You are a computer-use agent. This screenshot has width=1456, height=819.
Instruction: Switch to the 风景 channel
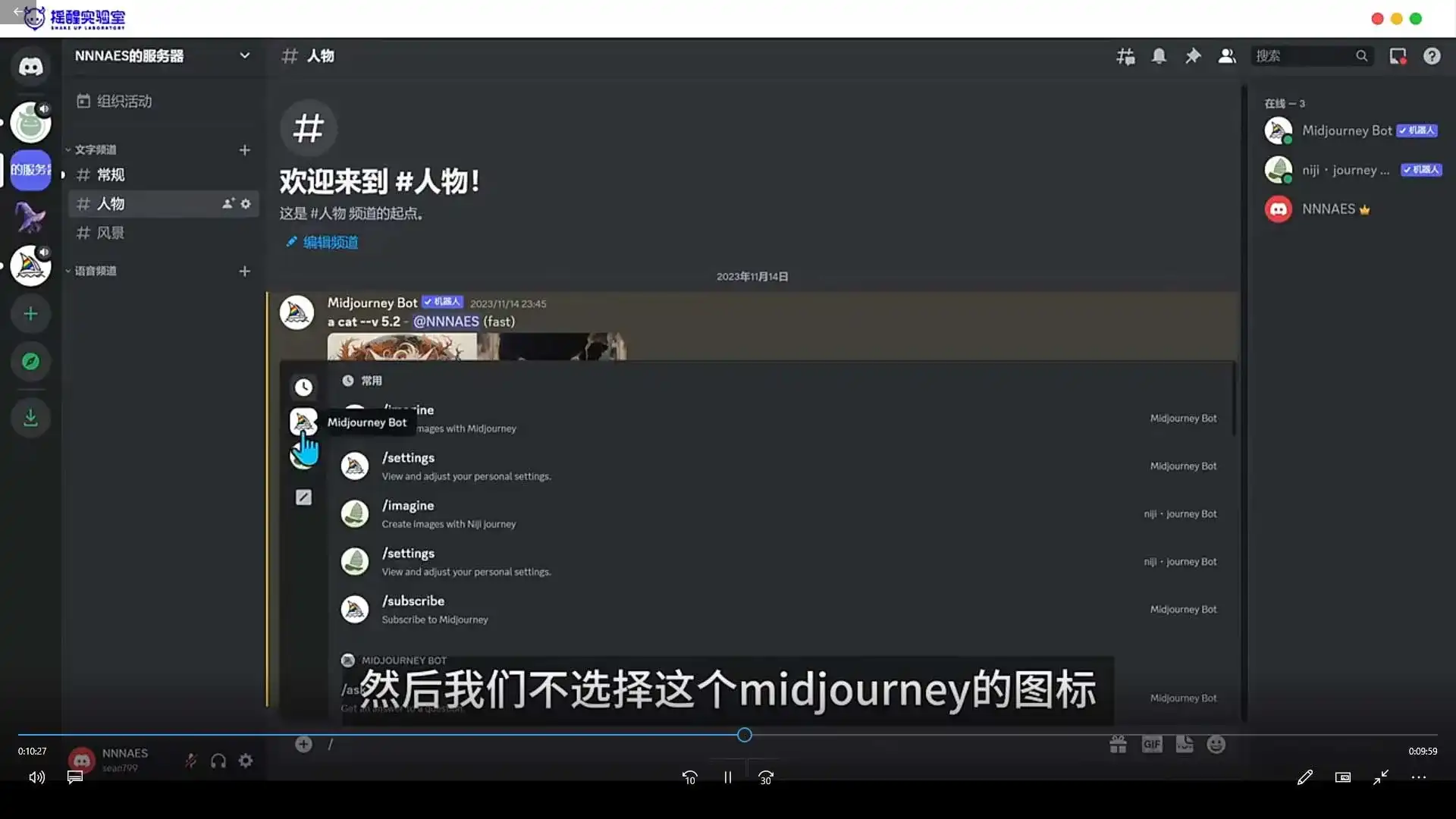[111, 233]
